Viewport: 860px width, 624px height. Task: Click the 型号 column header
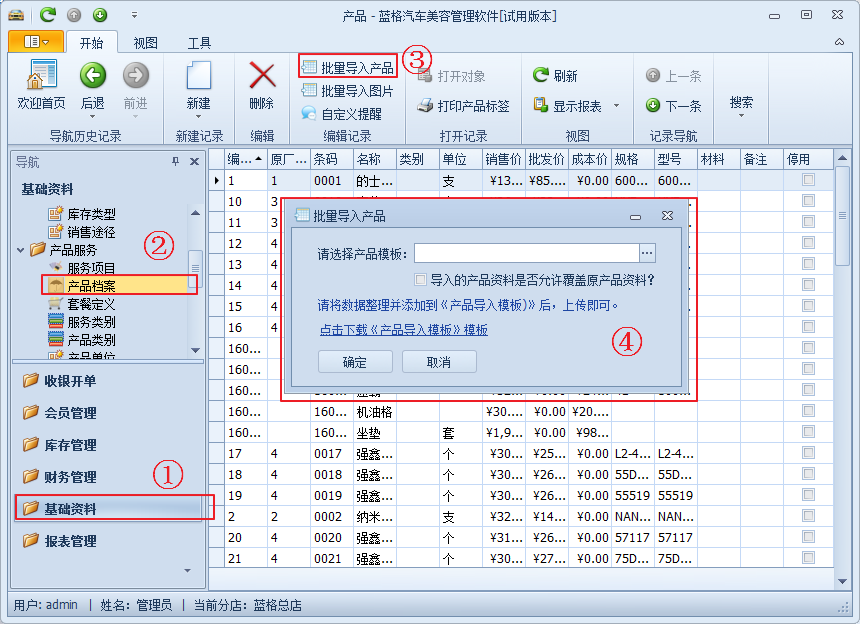click(x=676, y=160)
